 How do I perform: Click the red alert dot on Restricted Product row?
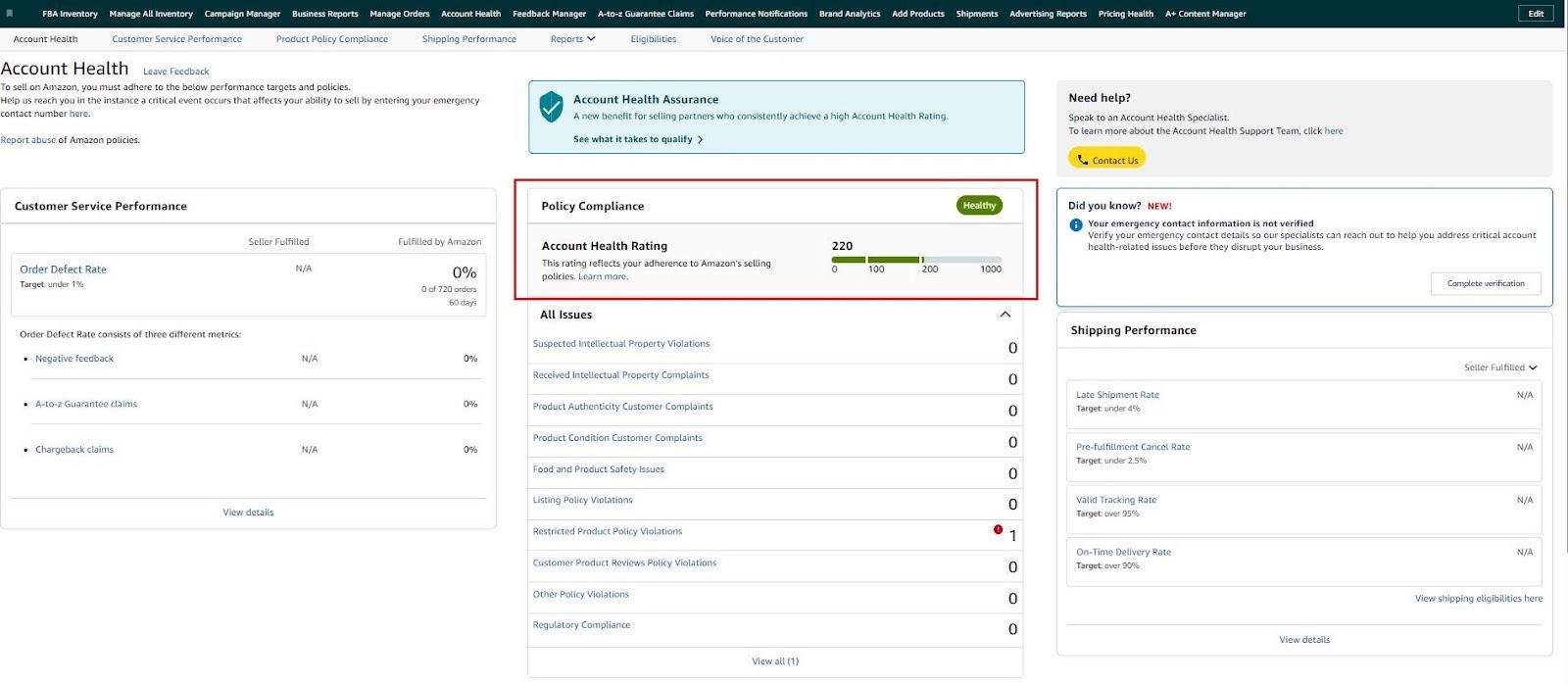pos(998,530)
